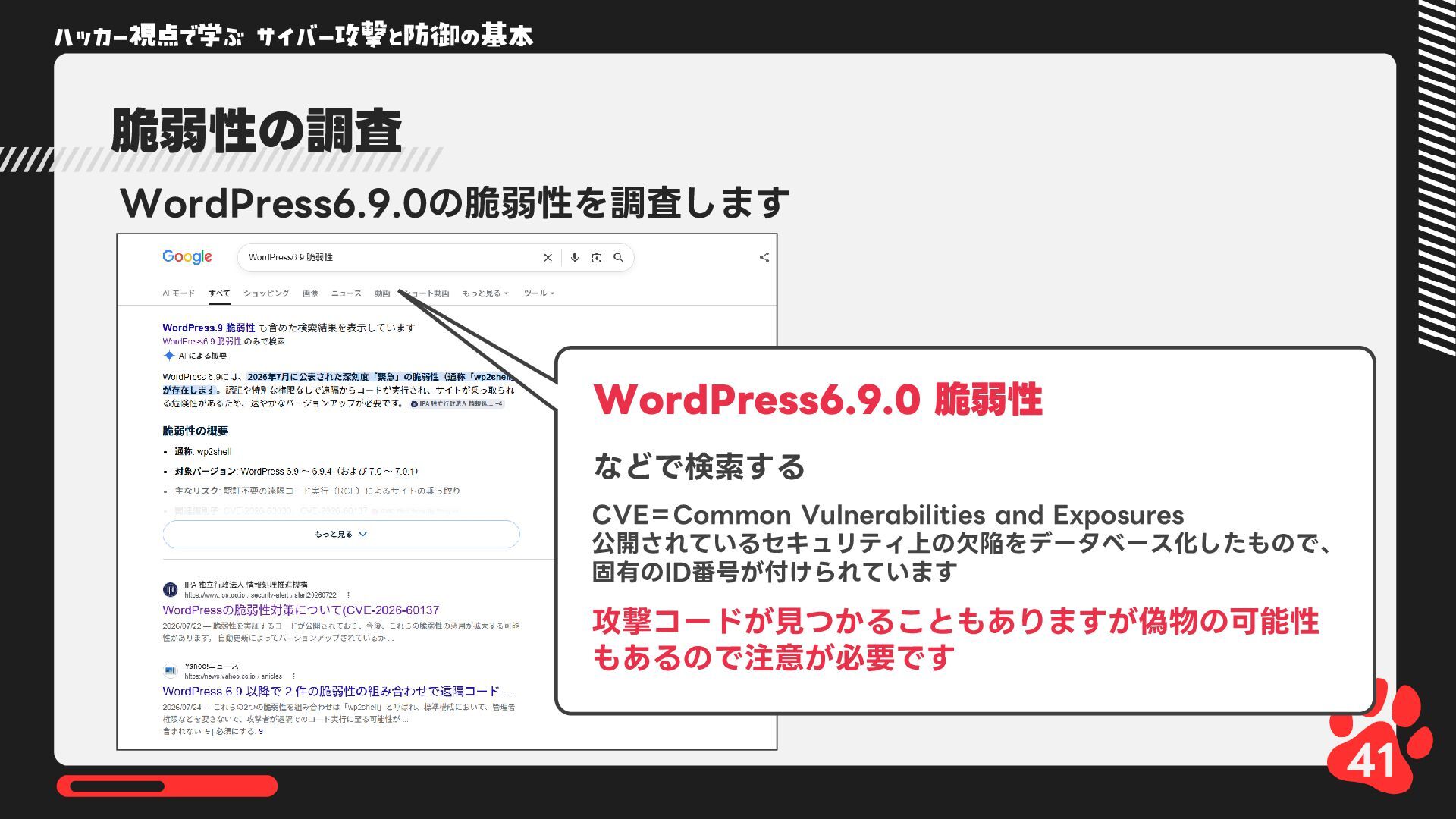Open the WordPress 6.9 以降で 2 件 result link
Viewport: 1456px width, 819px height.
338,692
